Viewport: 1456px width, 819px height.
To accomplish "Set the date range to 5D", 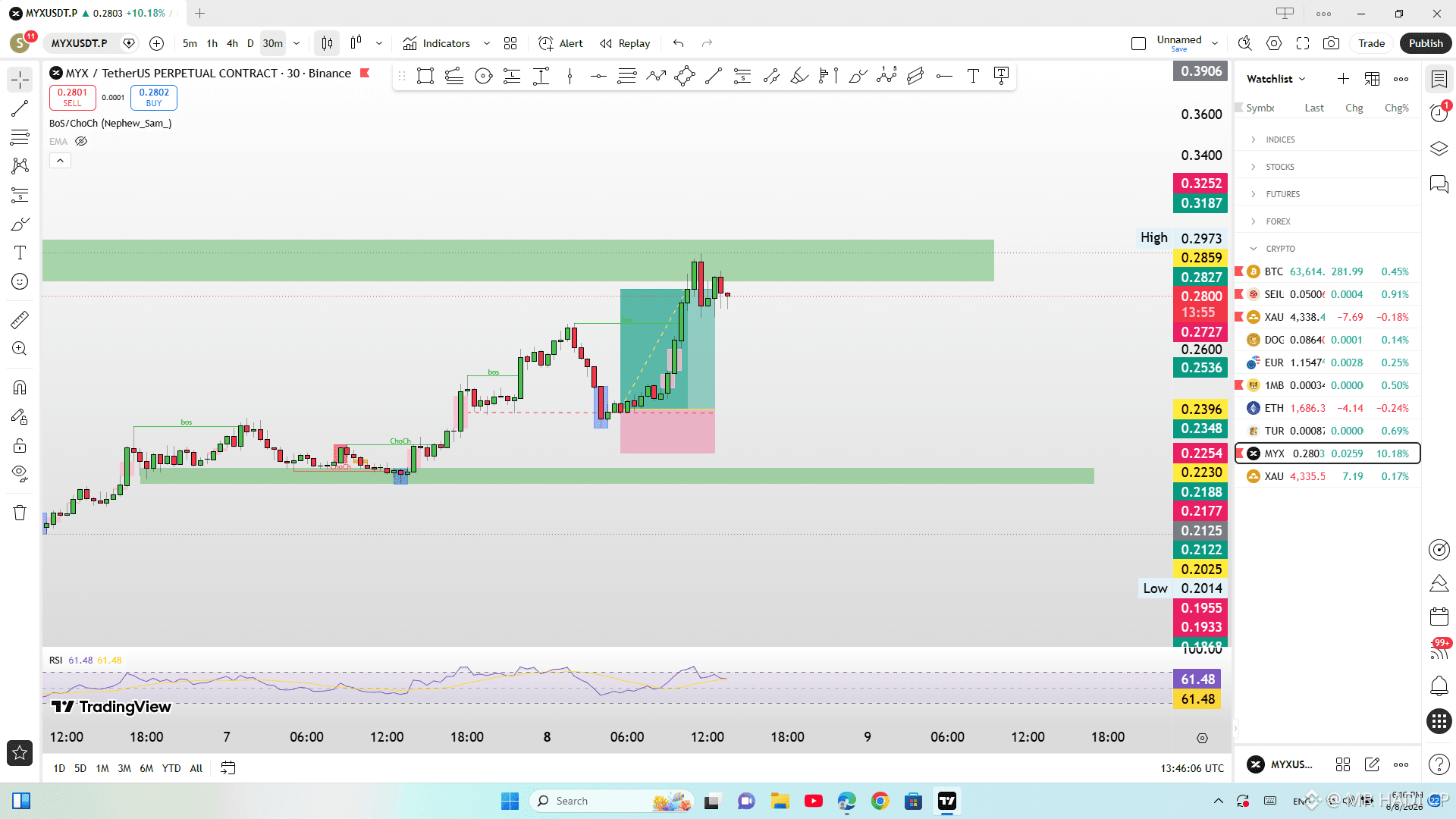I will coord(80,768).
